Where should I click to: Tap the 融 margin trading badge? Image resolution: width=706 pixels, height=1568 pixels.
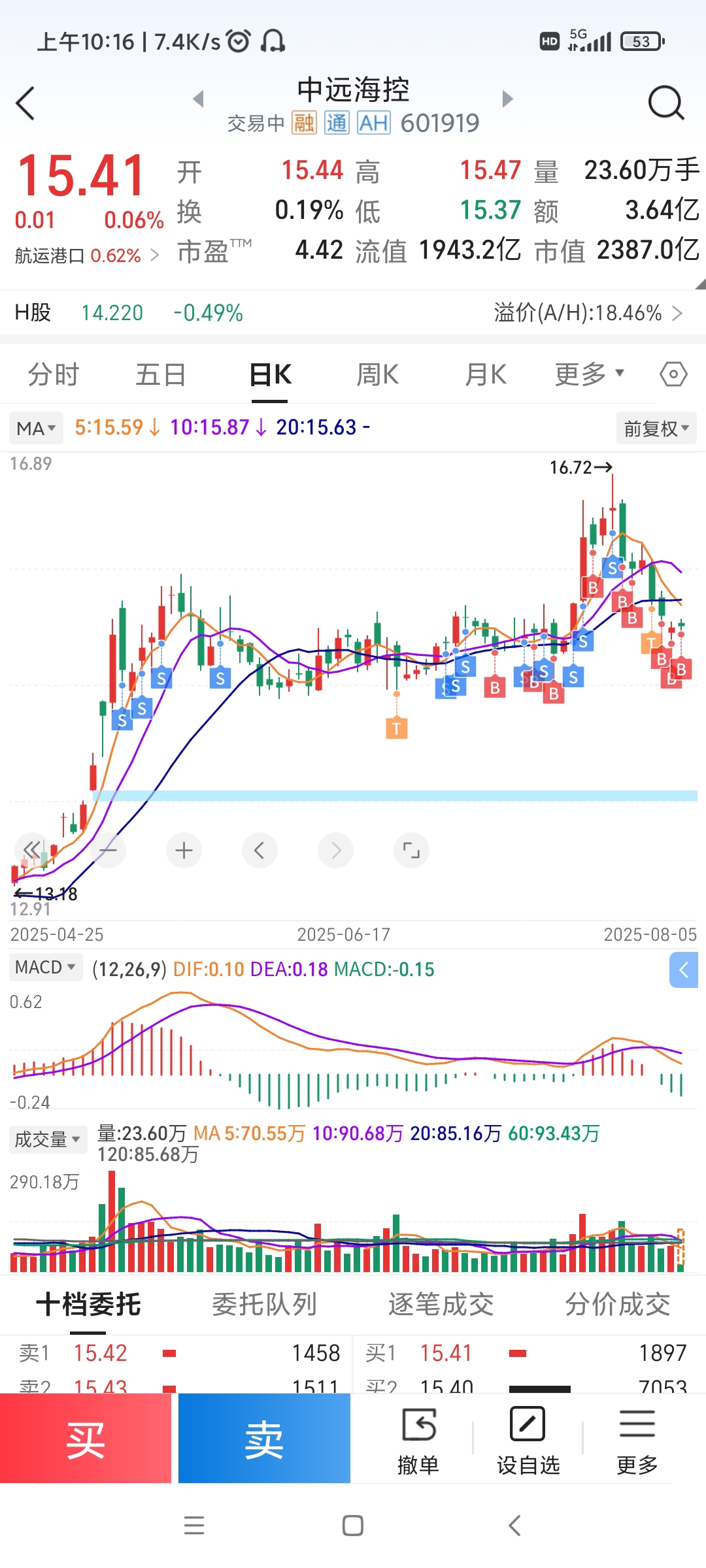point(304,123)
